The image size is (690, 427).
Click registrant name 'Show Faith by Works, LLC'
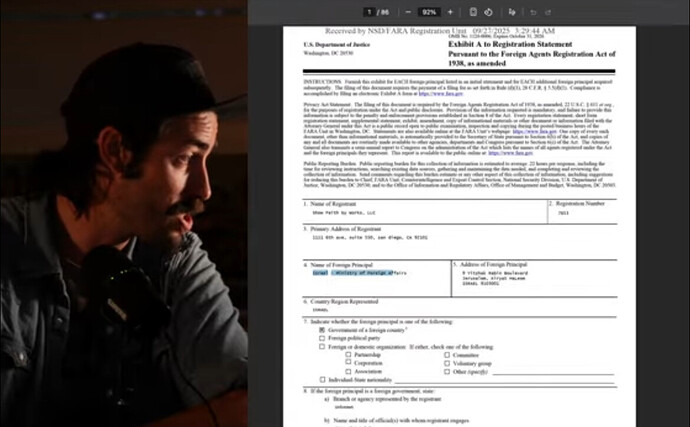[x=344, y=213]
